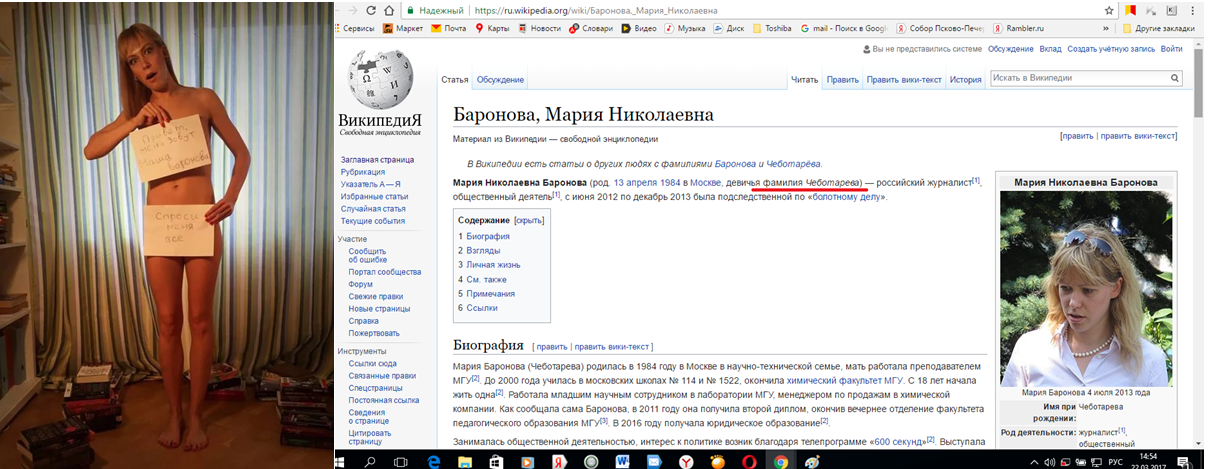Viewport: 1209px width, 469px height.
Task: Launch Microsoft Edge from the taskbar
Action: [x=433, y=461]
